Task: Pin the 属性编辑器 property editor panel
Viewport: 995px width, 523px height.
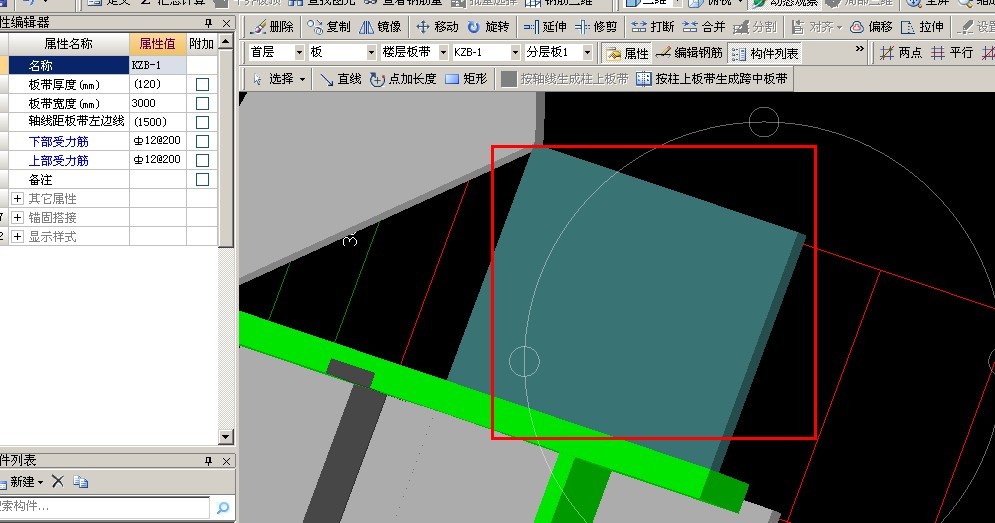Action: tap(208, 23)
